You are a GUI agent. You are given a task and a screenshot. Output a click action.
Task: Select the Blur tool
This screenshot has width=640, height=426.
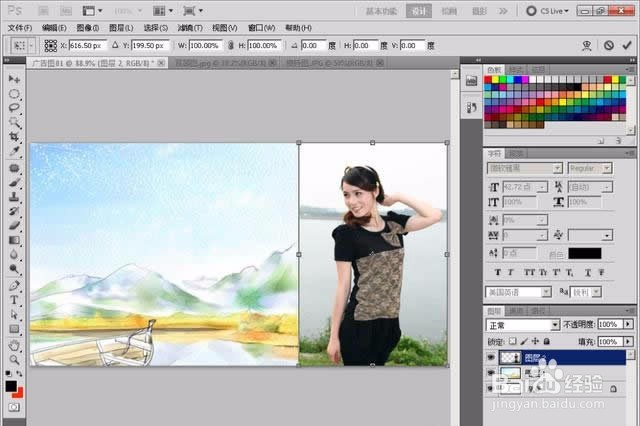(14, 254)
